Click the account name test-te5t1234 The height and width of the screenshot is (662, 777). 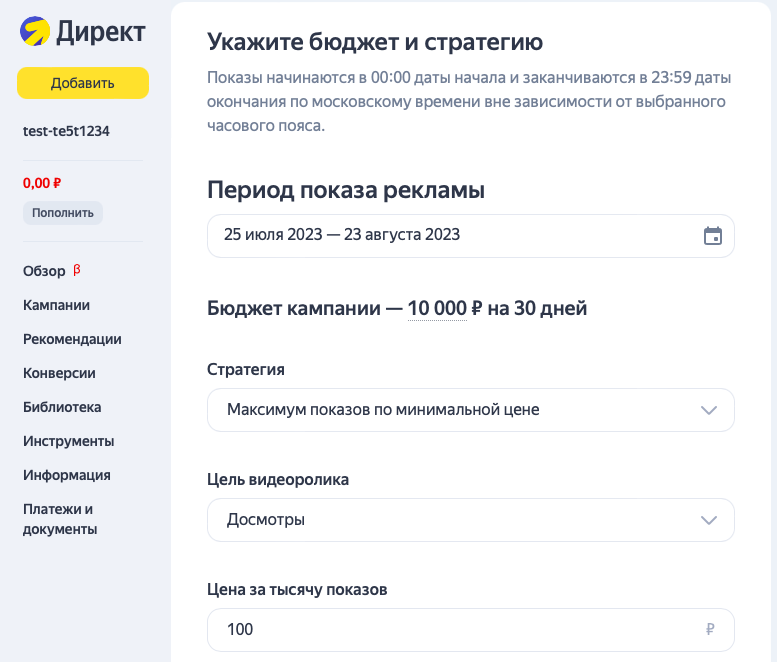click(x=66, y=131)
